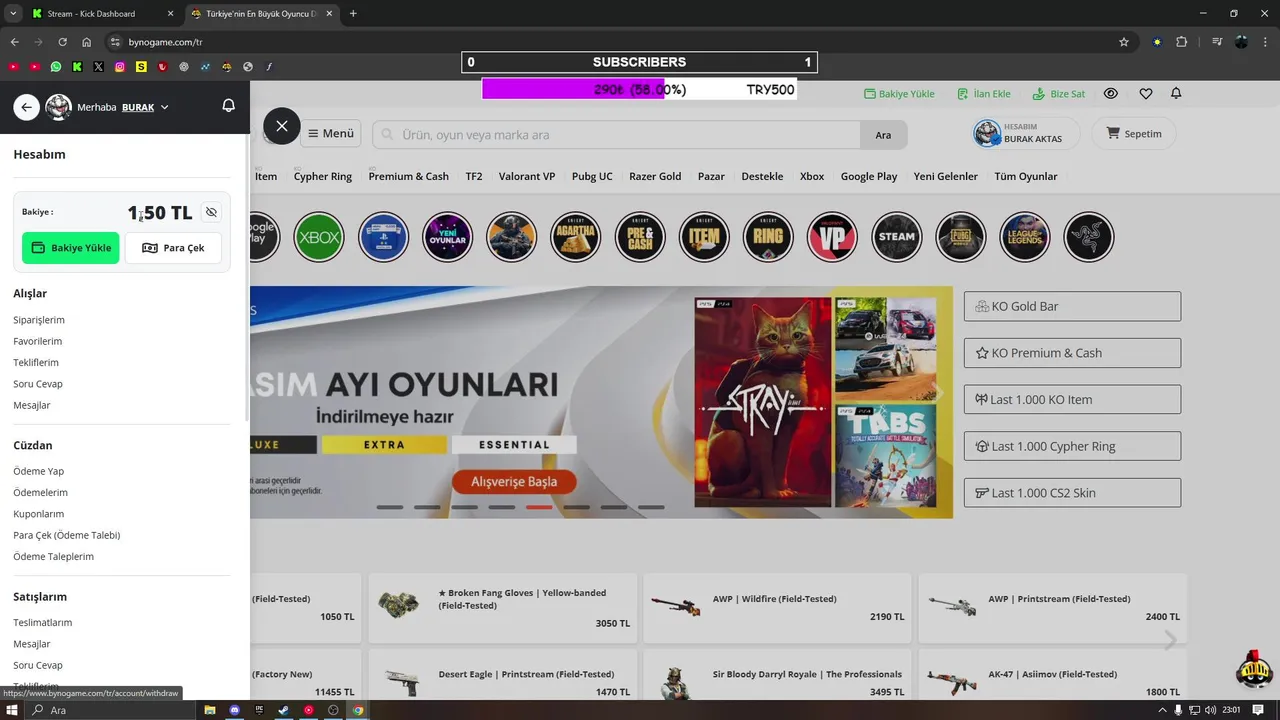Close the sidebar with the X button
Screen dimensions: 1280x720
pos(282,126)
